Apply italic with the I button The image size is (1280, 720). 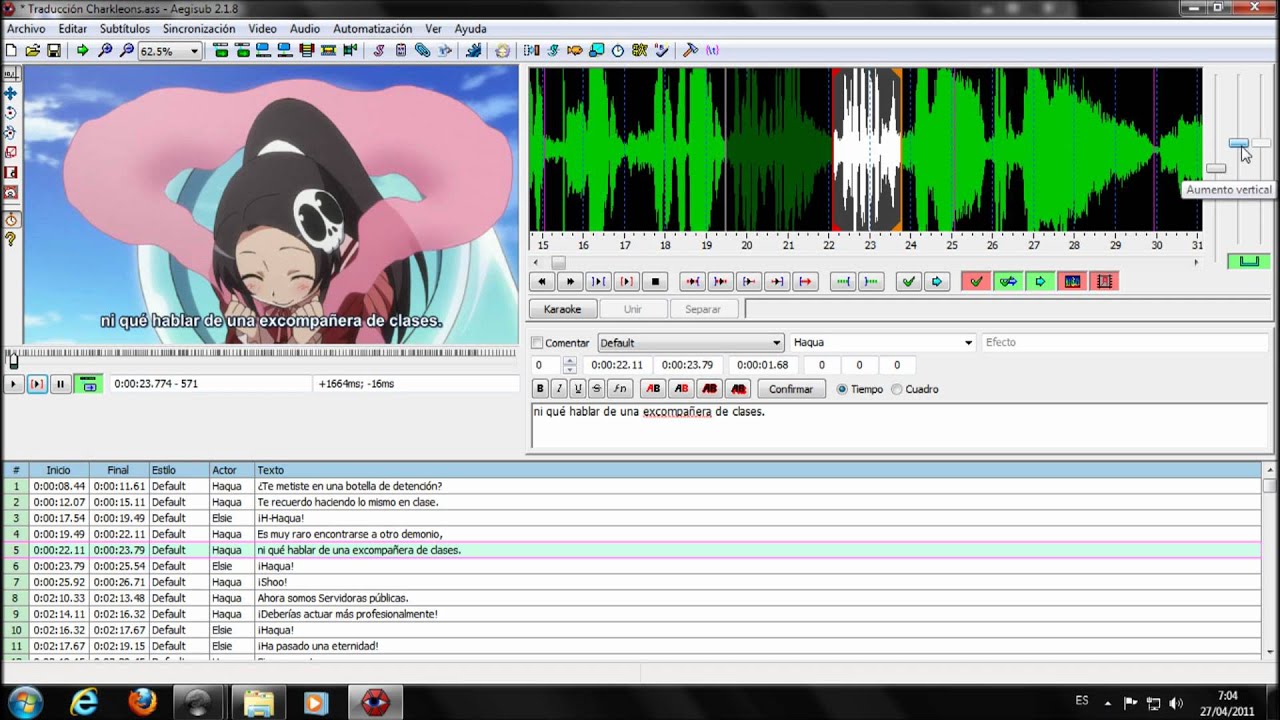[x=559, y=389]
